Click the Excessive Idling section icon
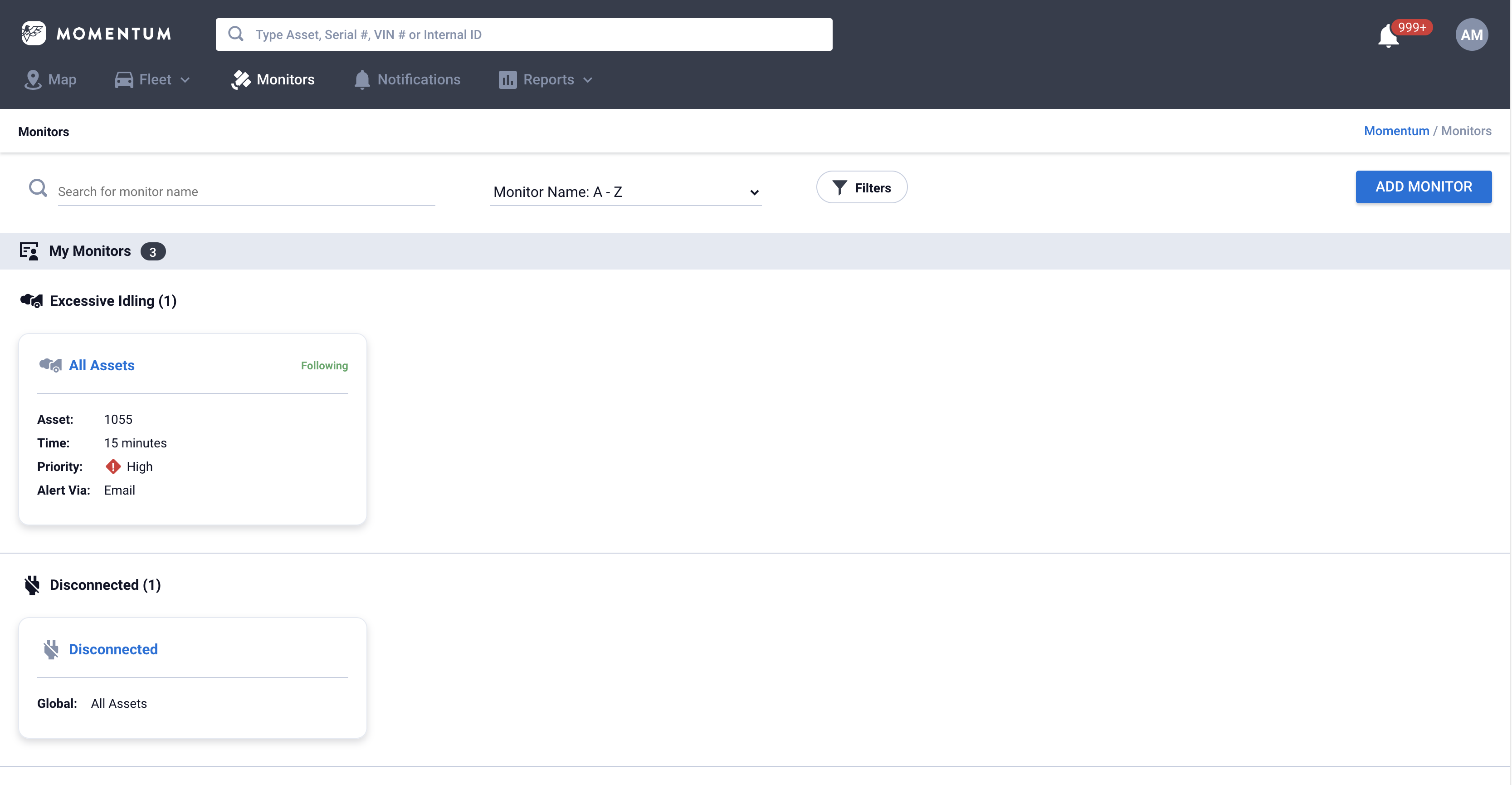 32,301
